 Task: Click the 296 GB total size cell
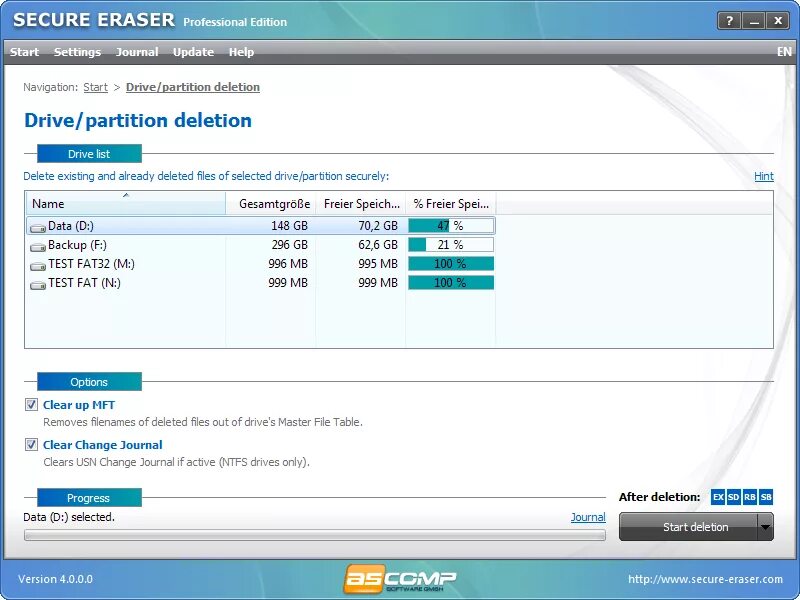point(289,245)
